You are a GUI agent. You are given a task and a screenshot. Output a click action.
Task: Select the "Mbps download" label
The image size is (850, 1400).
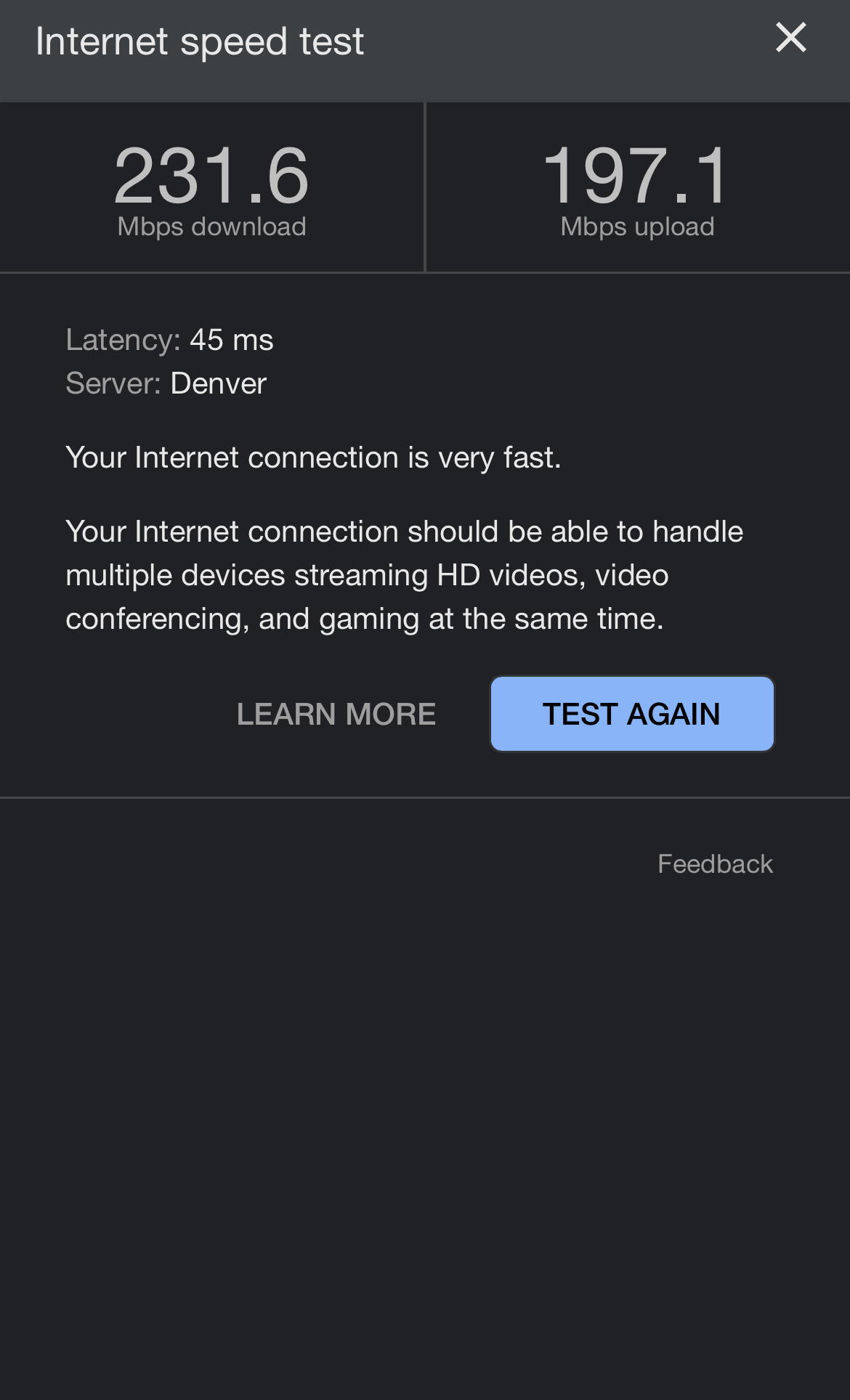(211, 227)
